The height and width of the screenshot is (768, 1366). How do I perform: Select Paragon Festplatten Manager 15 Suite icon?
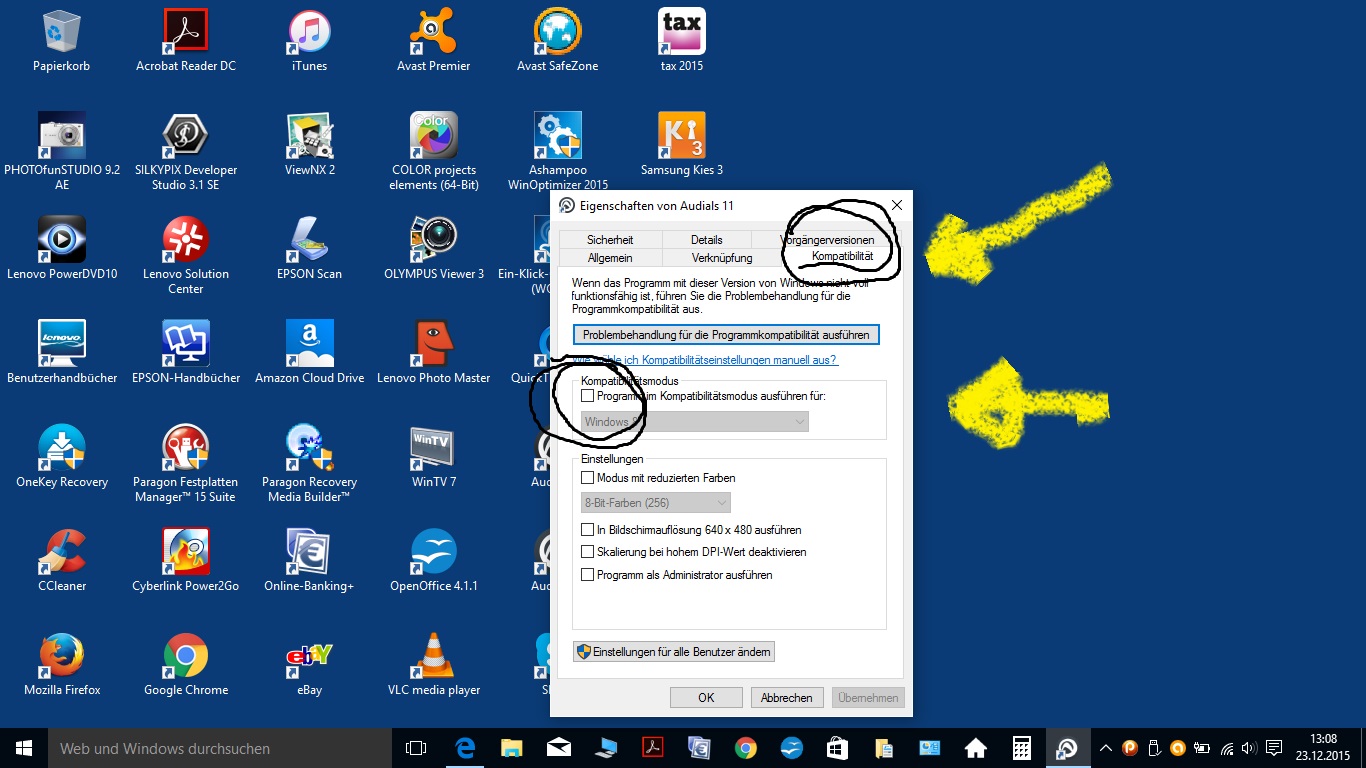pos(186,463)
